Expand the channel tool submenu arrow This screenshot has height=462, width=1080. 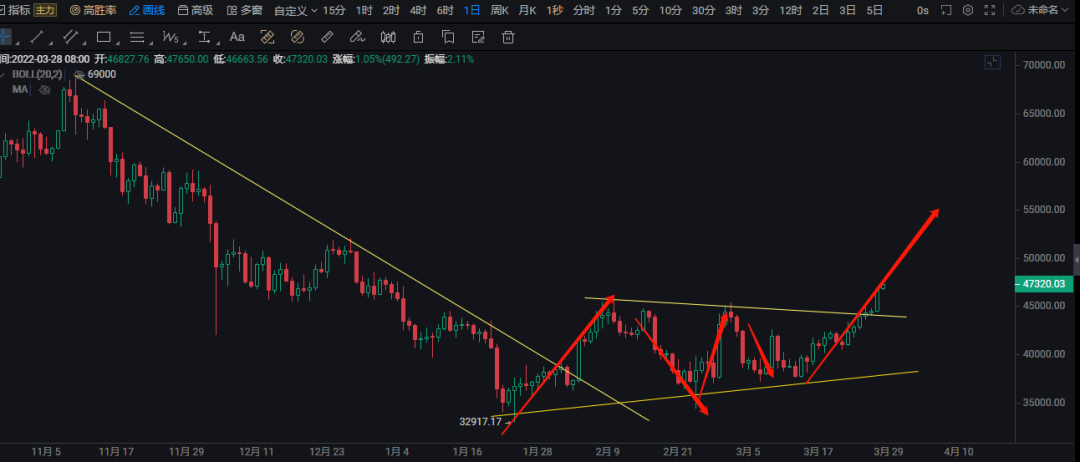click(82, 41)
